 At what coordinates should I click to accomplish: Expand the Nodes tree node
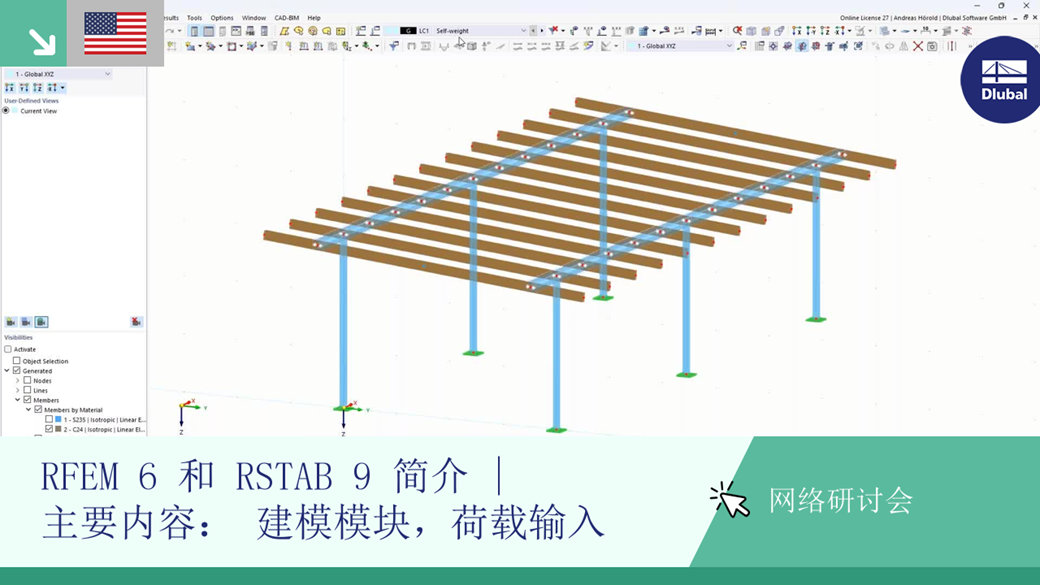point(18,381)
